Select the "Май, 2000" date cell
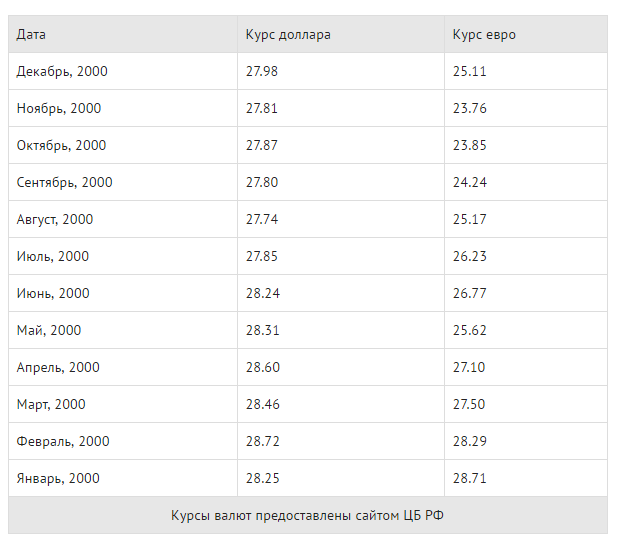Screen dimensions: 619x545 coord(49,331)
